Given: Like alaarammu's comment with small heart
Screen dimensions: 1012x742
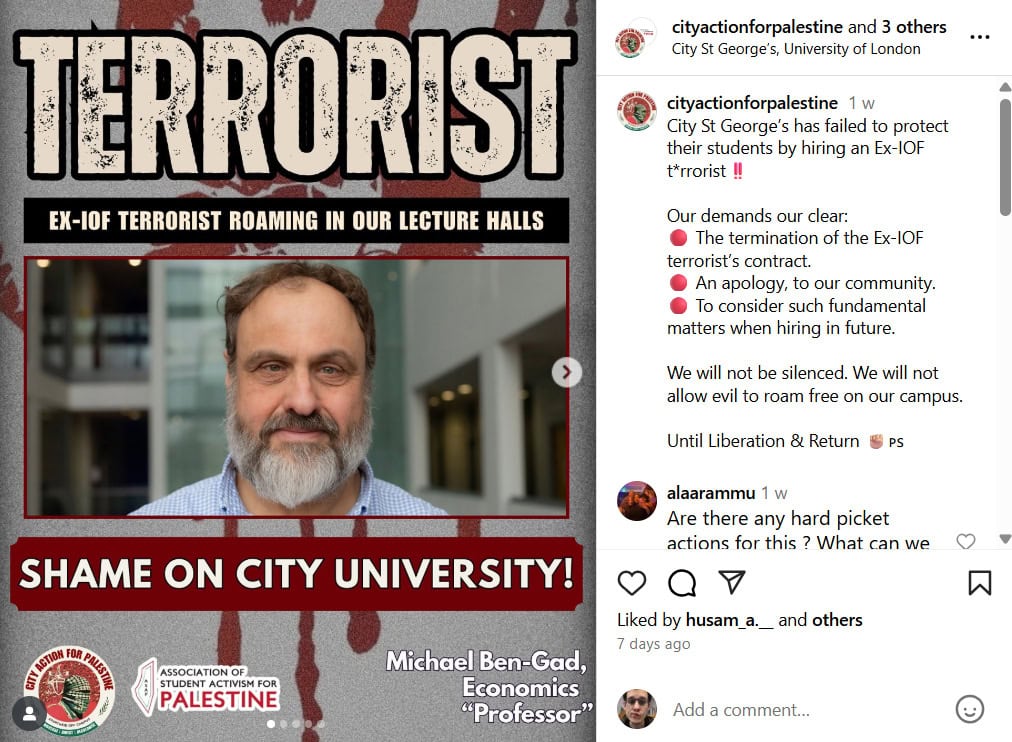Looking at the screenshot, I should coord(966,541).
